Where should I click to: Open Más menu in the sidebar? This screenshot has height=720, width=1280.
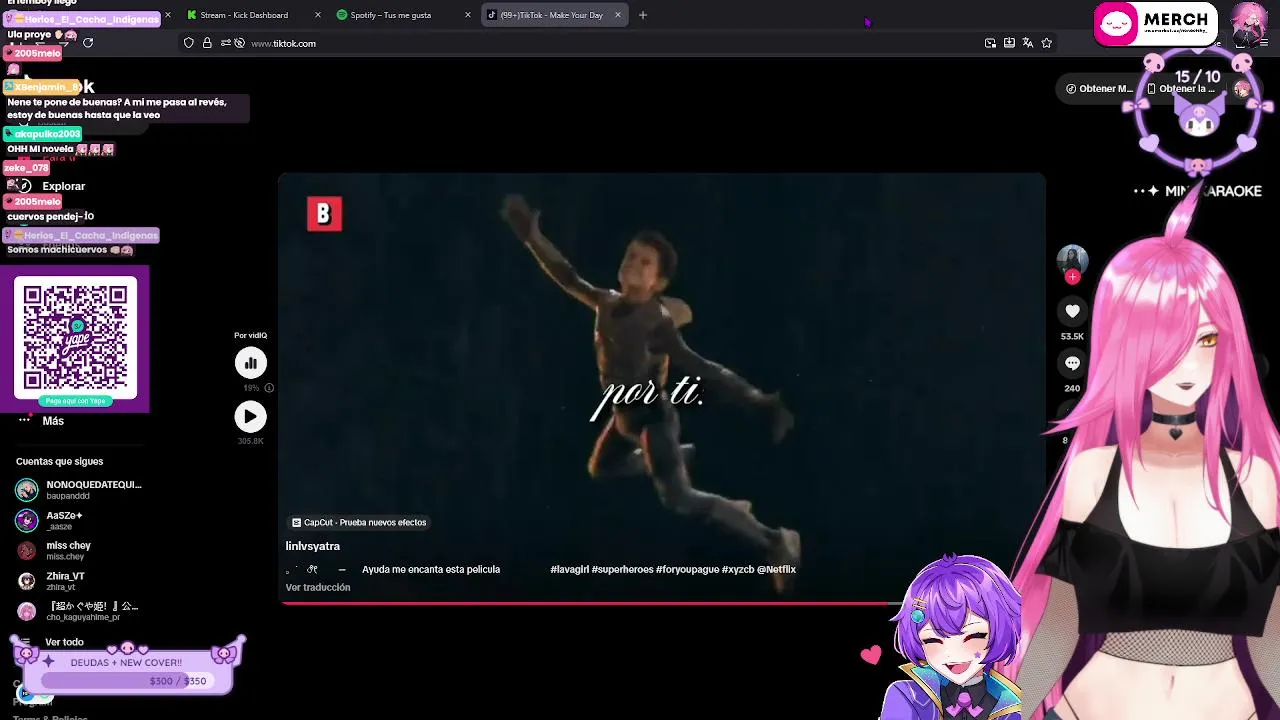[53, 421]
